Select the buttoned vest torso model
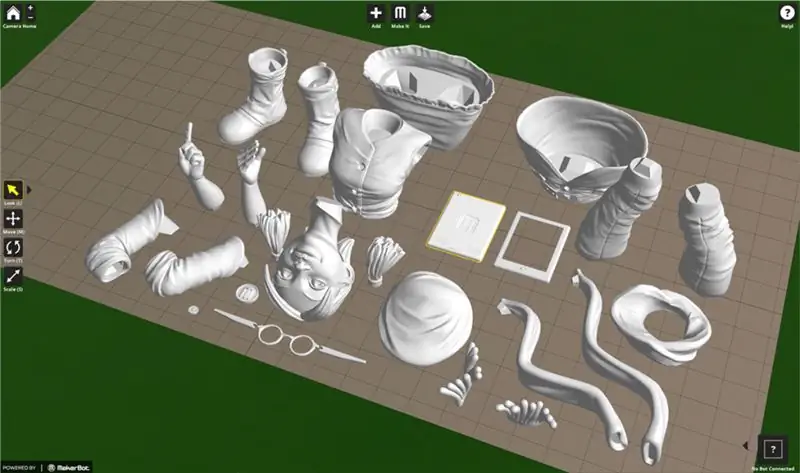 point(375,162)
